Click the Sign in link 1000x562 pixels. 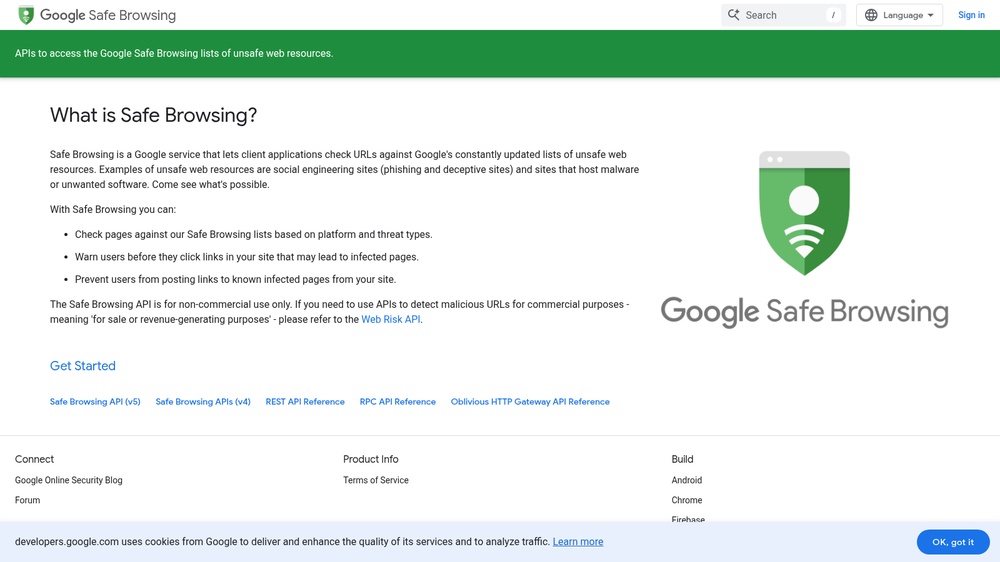pos(971,15)
